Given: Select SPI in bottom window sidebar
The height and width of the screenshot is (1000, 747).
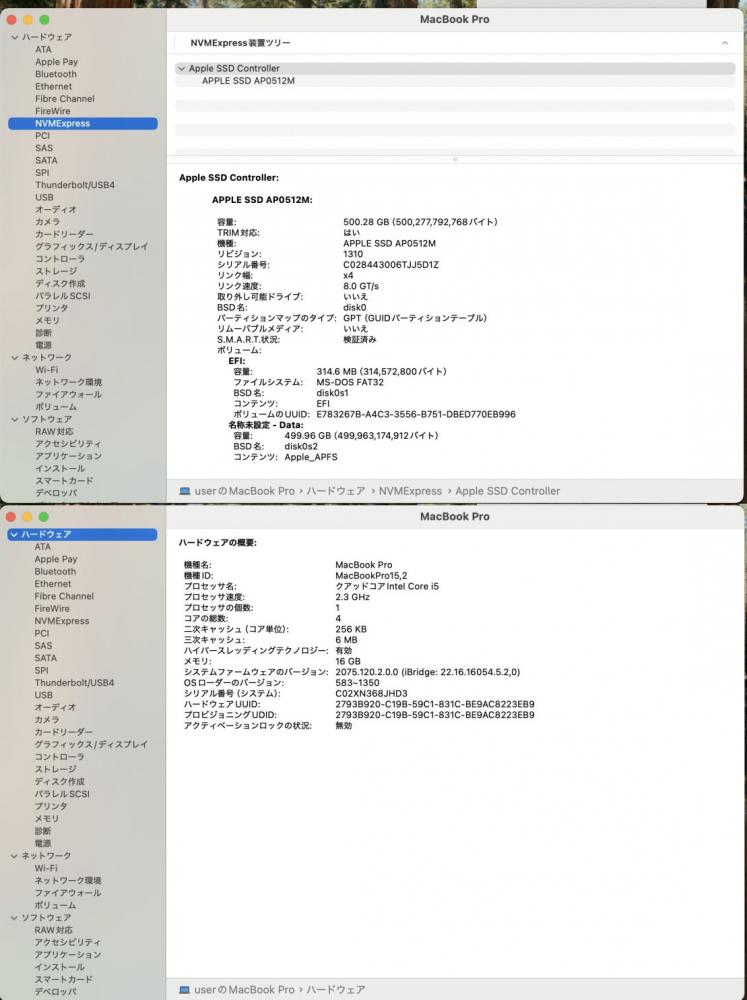Looking at the screenshot, I should [41, 671].
